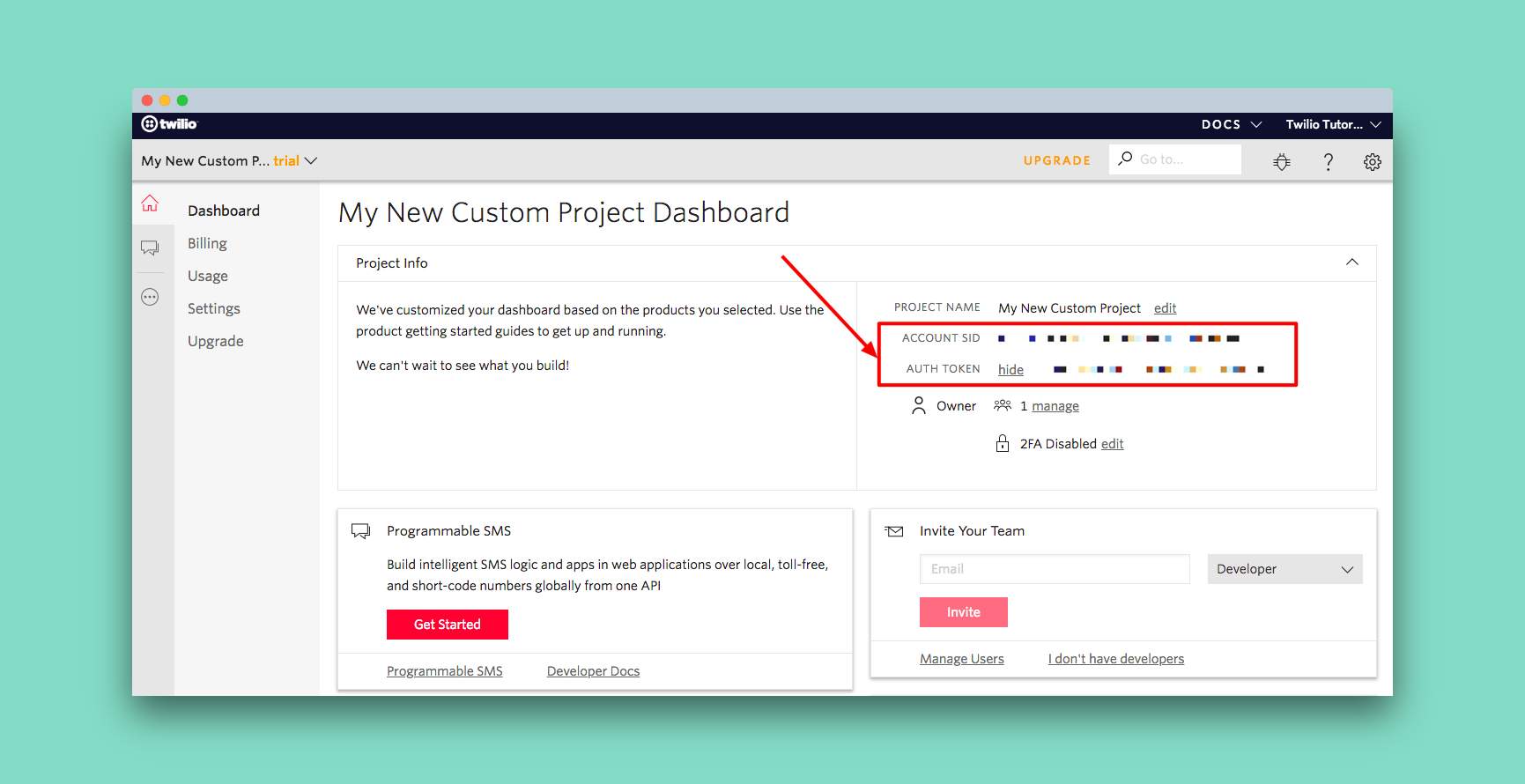Click the My New Custom Project name value
1525x784 pixels.
(1070, 307)
